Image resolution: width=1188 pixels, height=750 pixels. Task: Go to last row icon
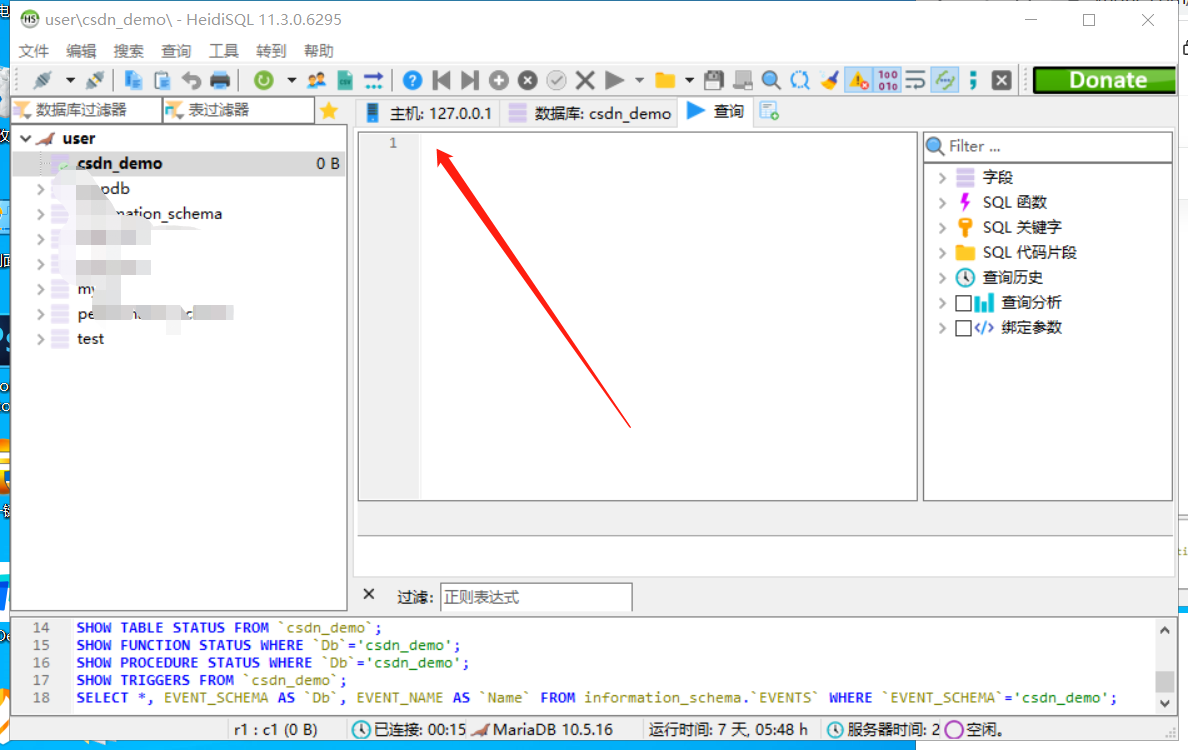470,80
